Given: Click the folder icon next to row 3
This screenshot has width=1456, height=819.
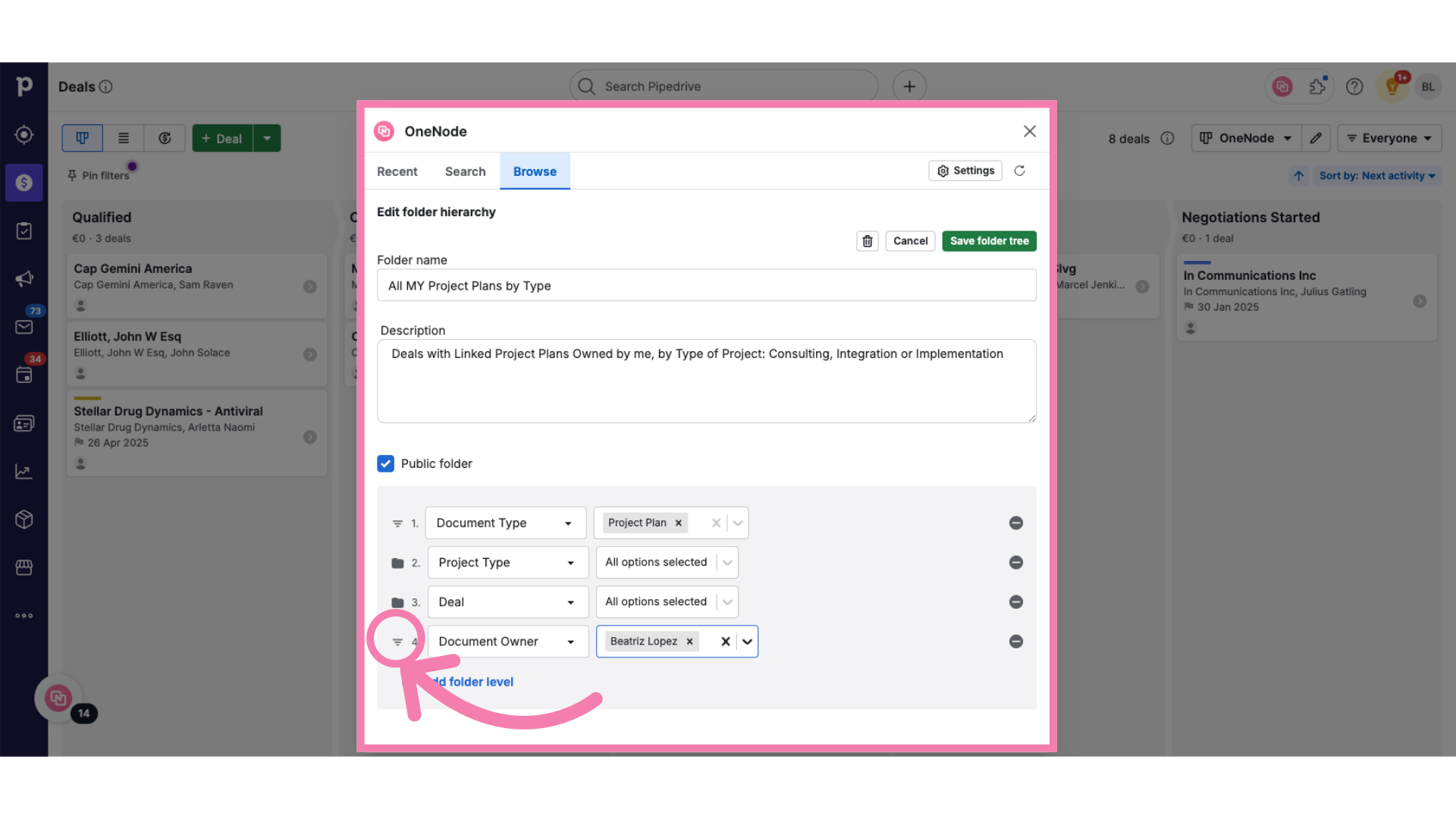Looking at the screenshot, I should [397, 601].
